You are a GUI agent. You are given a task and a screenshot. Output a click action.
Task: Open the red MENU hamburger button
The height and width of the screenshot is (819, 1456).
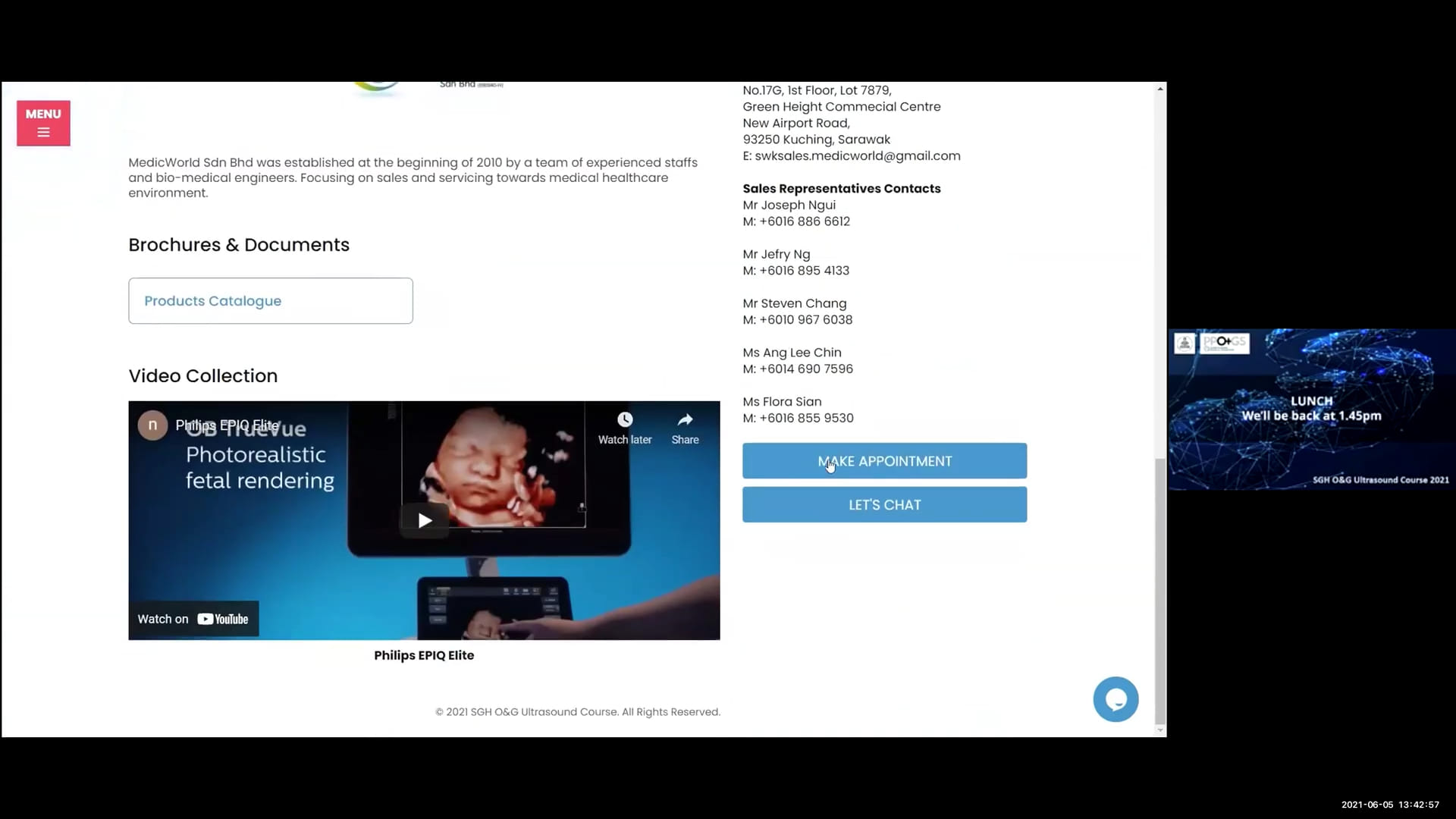[x=43, y=123]
